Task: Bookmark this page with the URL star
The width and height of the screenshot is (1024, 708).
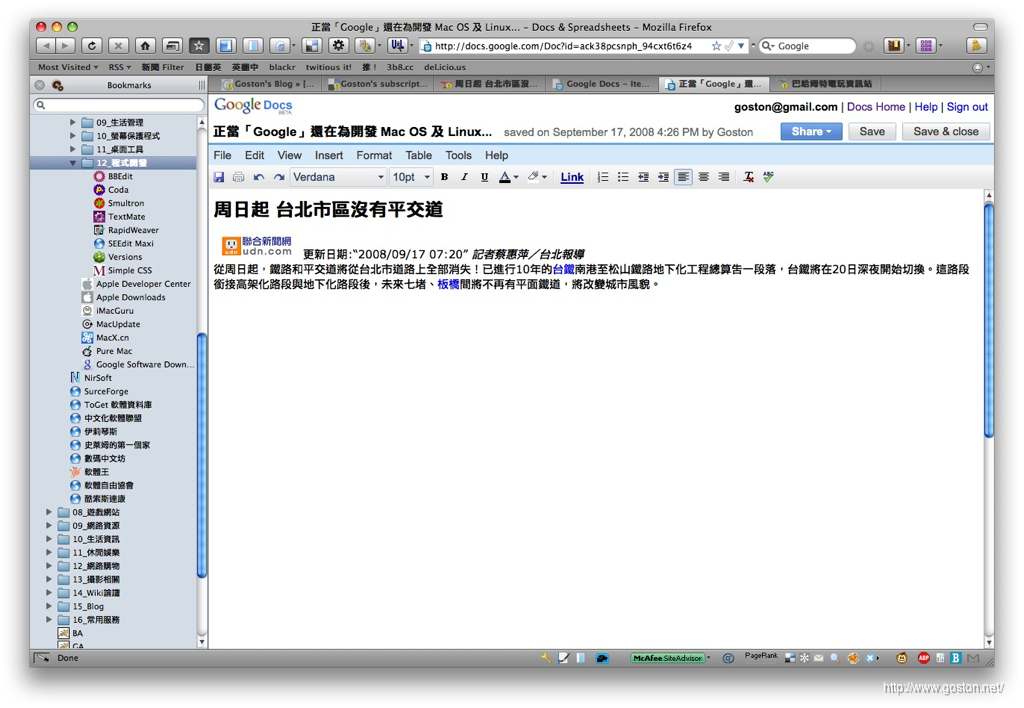Action: (x=716, y=46)
